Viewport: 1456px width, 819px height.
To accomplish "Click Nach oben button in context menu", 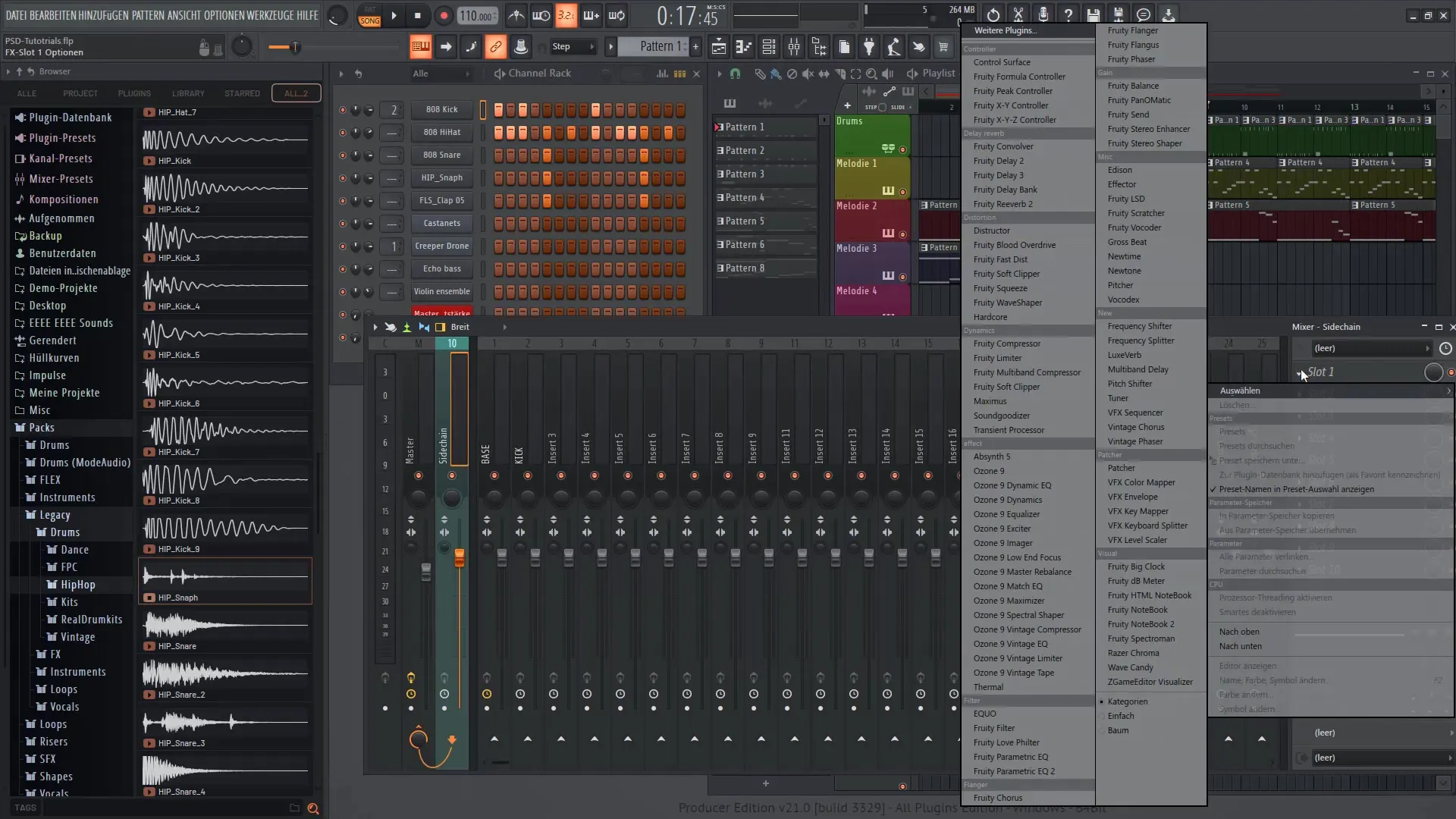I will click(1239, 631).
